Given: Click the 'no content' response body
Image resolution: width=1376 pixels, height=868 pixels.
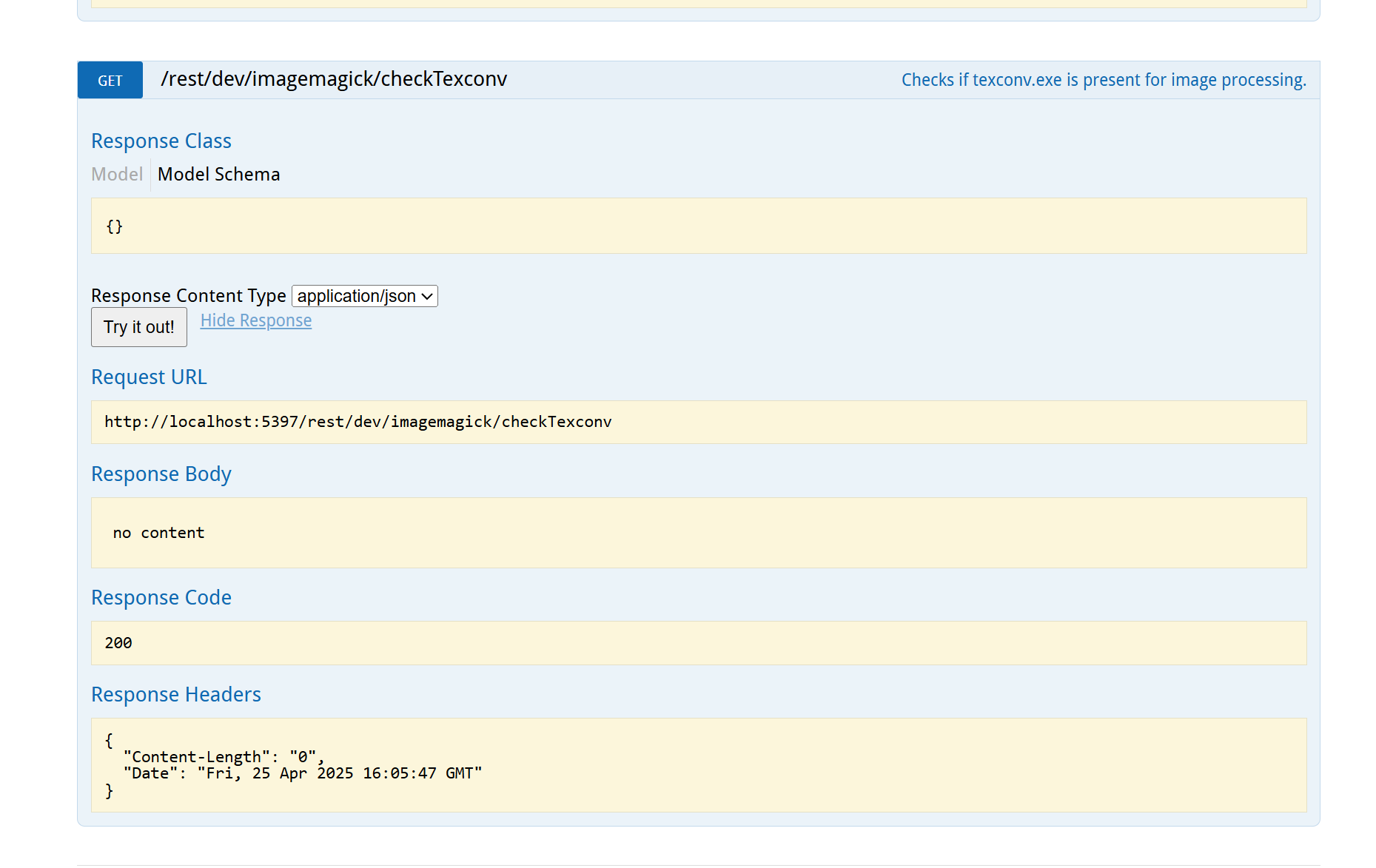Looking at the screenshot, I should [x=699, y=533].
